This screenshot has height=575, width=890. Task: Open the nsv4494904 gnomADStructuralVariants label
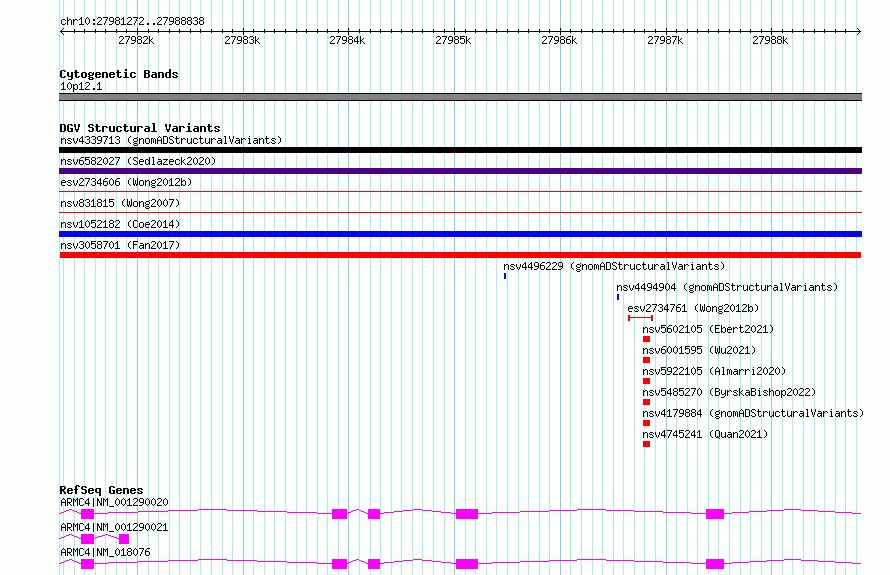point(727,287)
